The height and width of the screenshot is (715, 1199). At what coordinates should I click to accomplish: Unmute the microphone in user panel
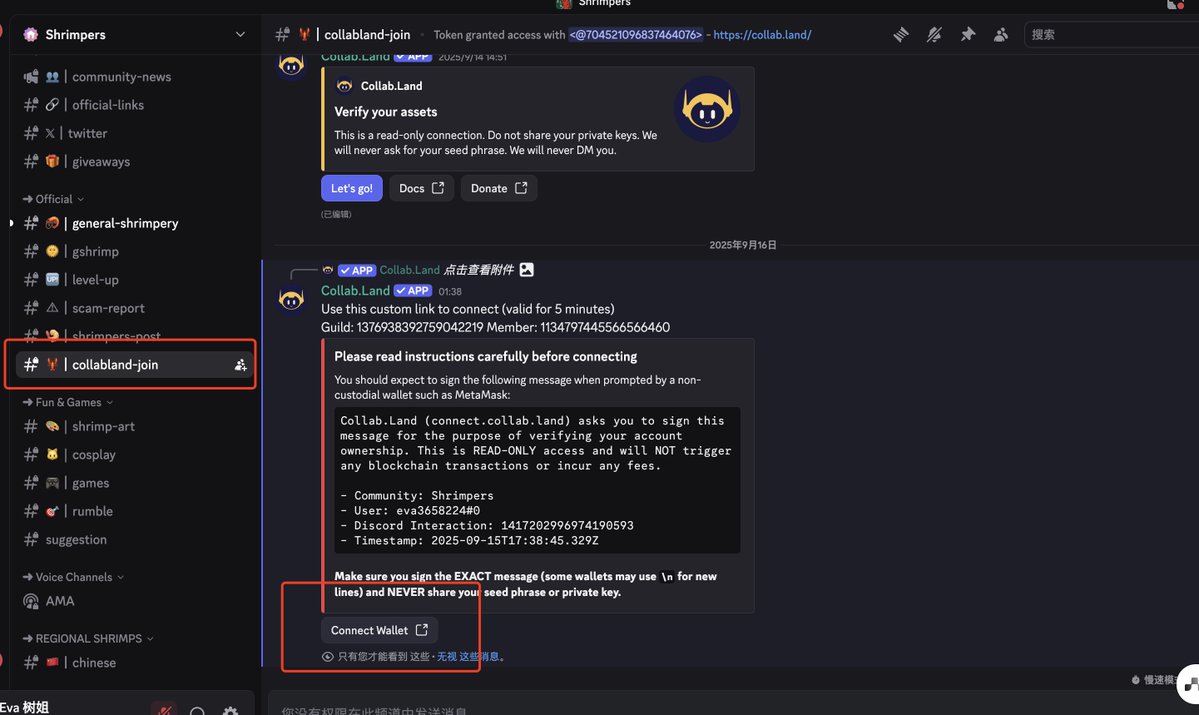pos(164,710)
